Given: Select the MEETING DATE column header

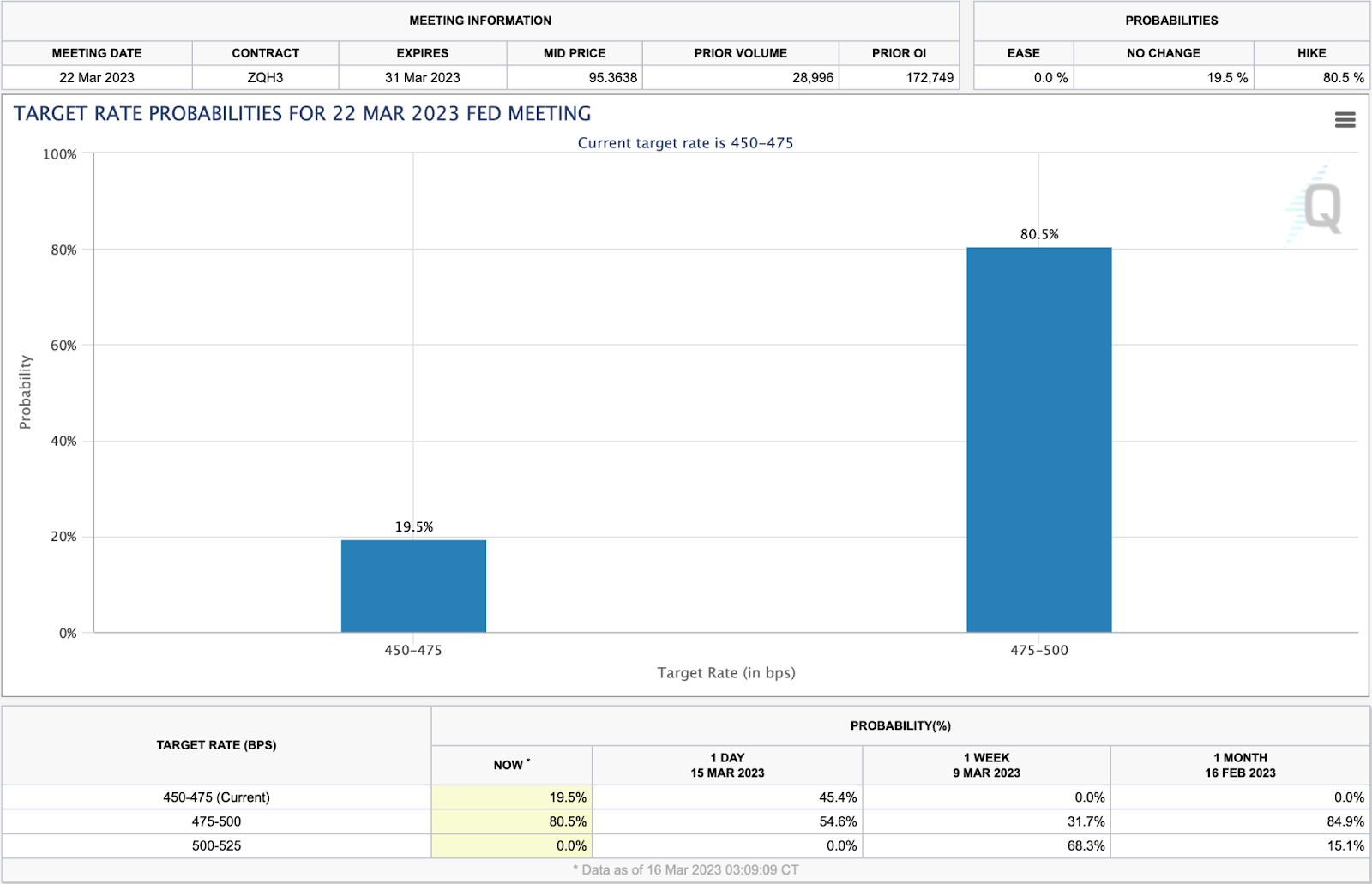Looking at the screenshot, I should (x=96, y=53).
